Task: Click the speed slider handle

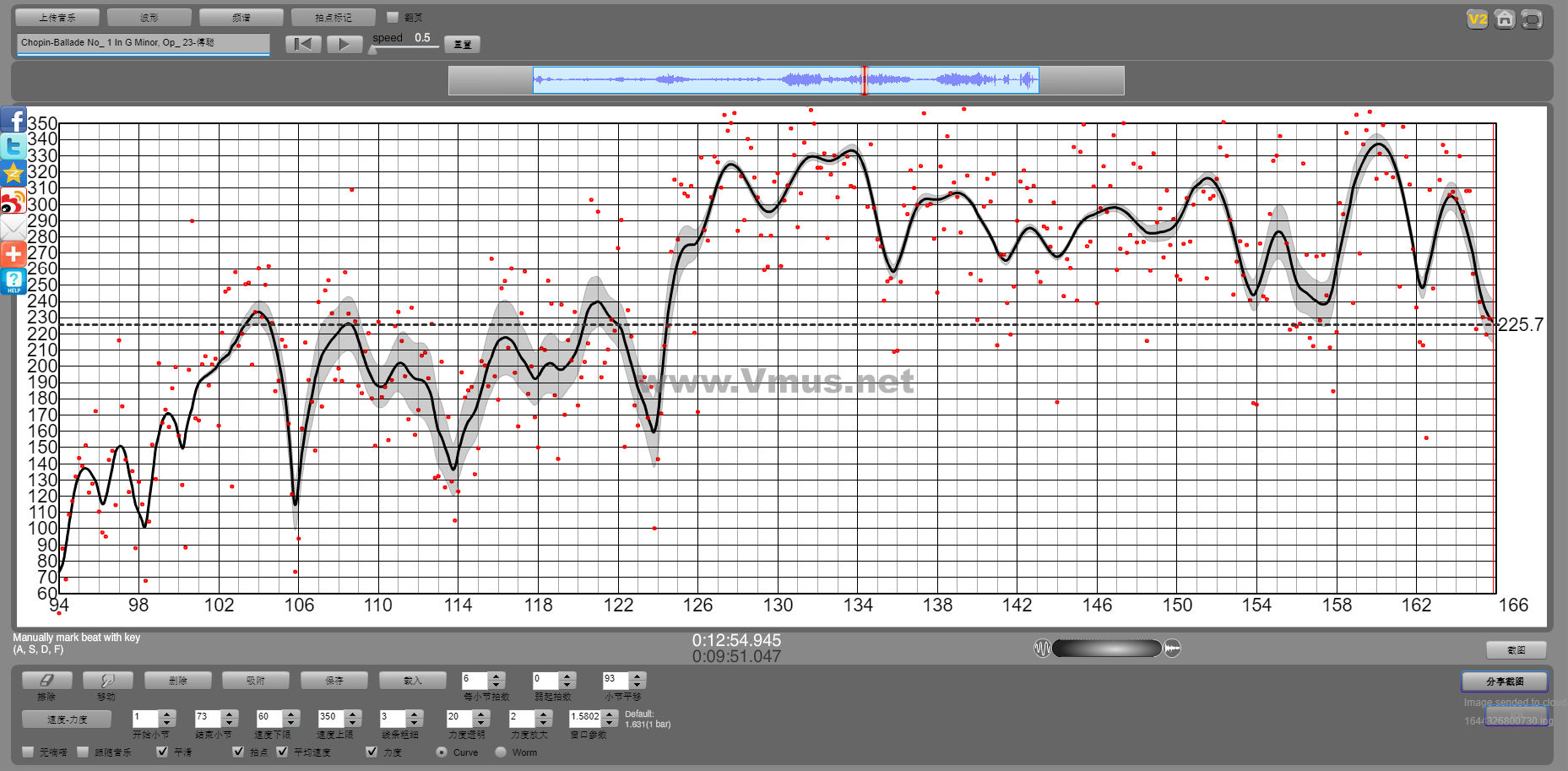Action: pos(372,50)
